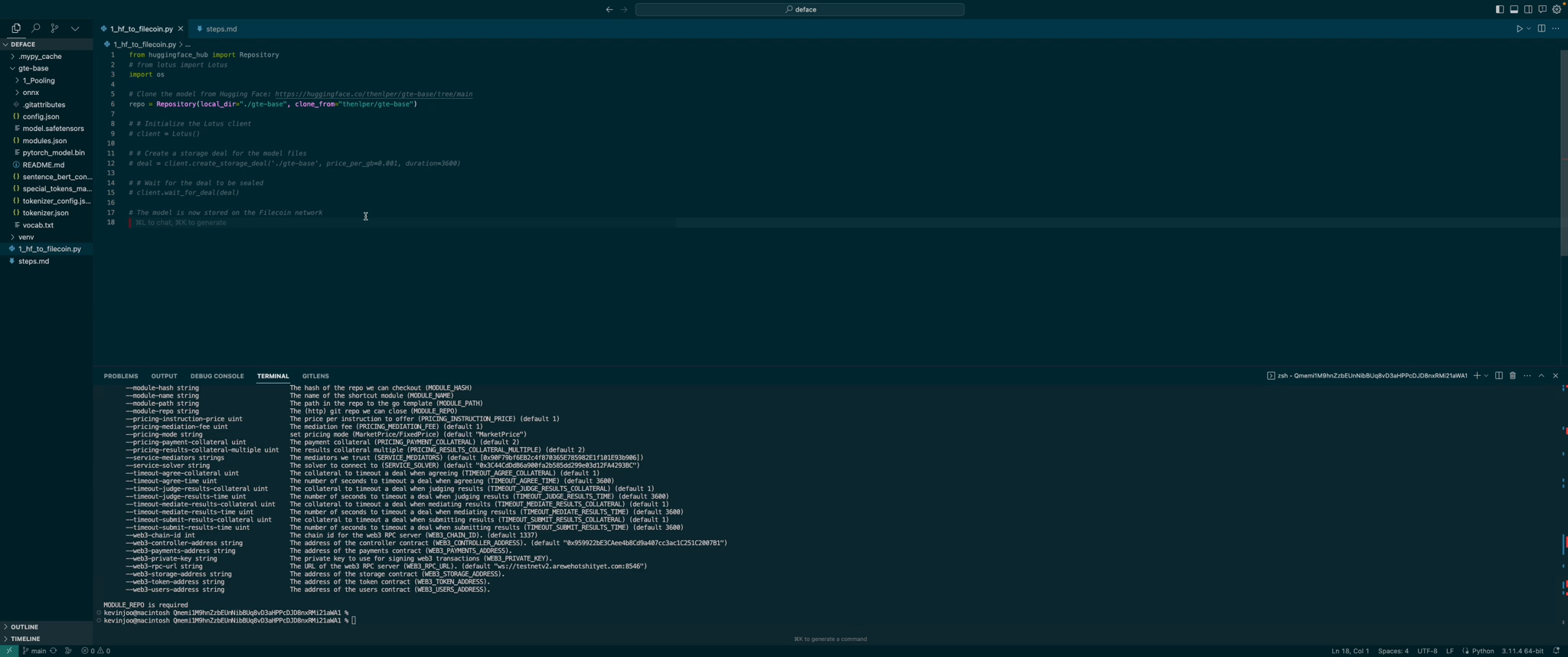Screen dimensions: 1568x657
Task: Click breadcrumb 1_hf_to_filecoin.py
Action: tap(145, 44)
